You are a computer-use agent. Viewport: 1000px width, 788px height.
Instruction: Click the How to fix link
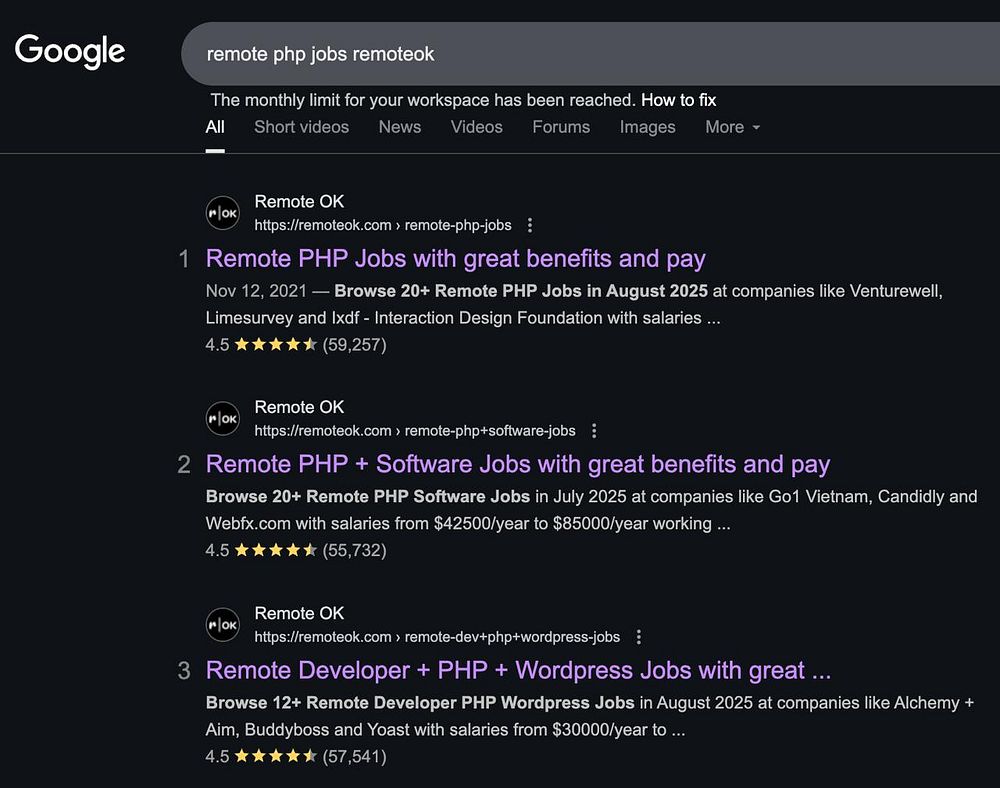tap(678, 100)
